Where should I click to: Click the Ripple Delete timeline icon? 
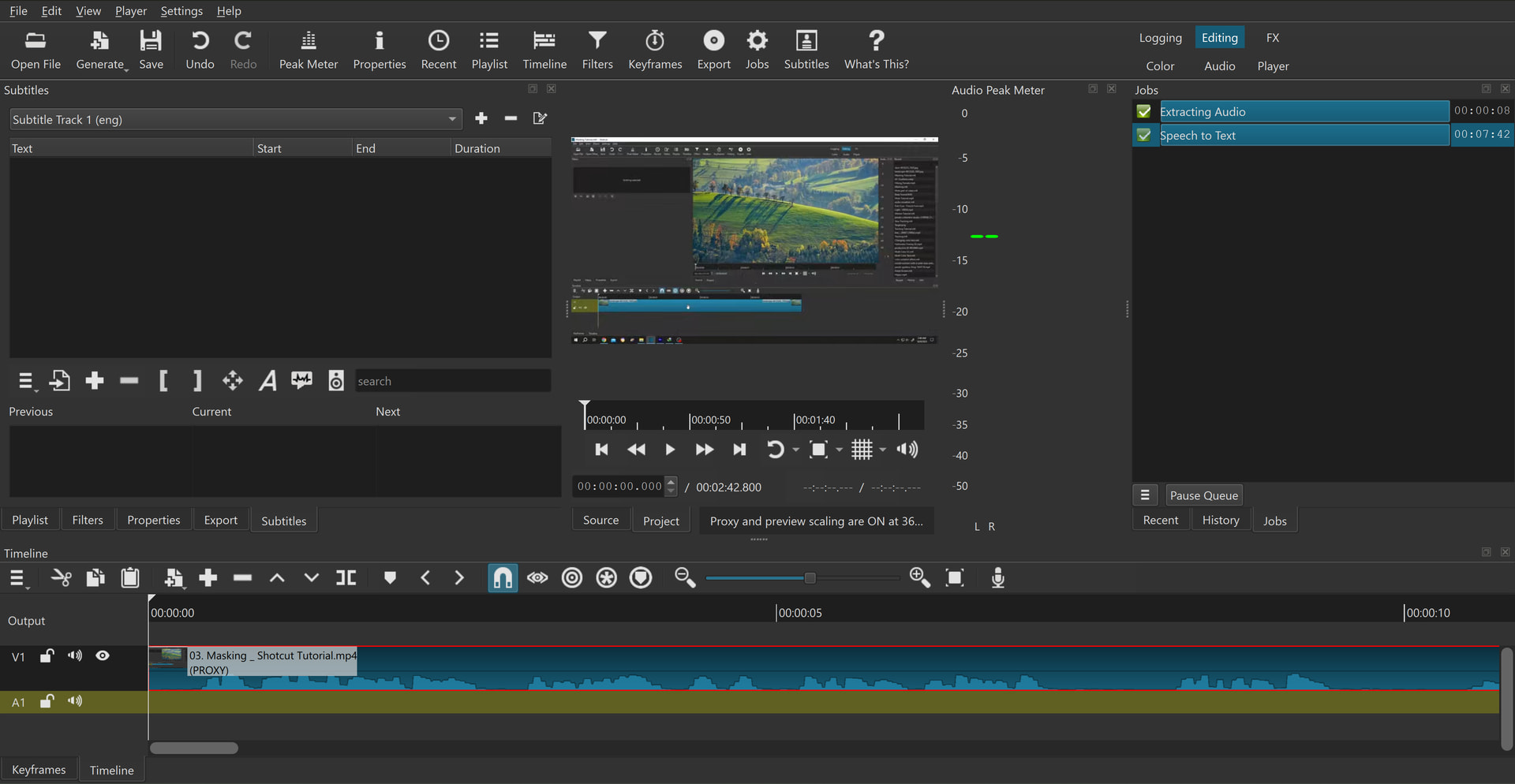(x=242, y=578)
